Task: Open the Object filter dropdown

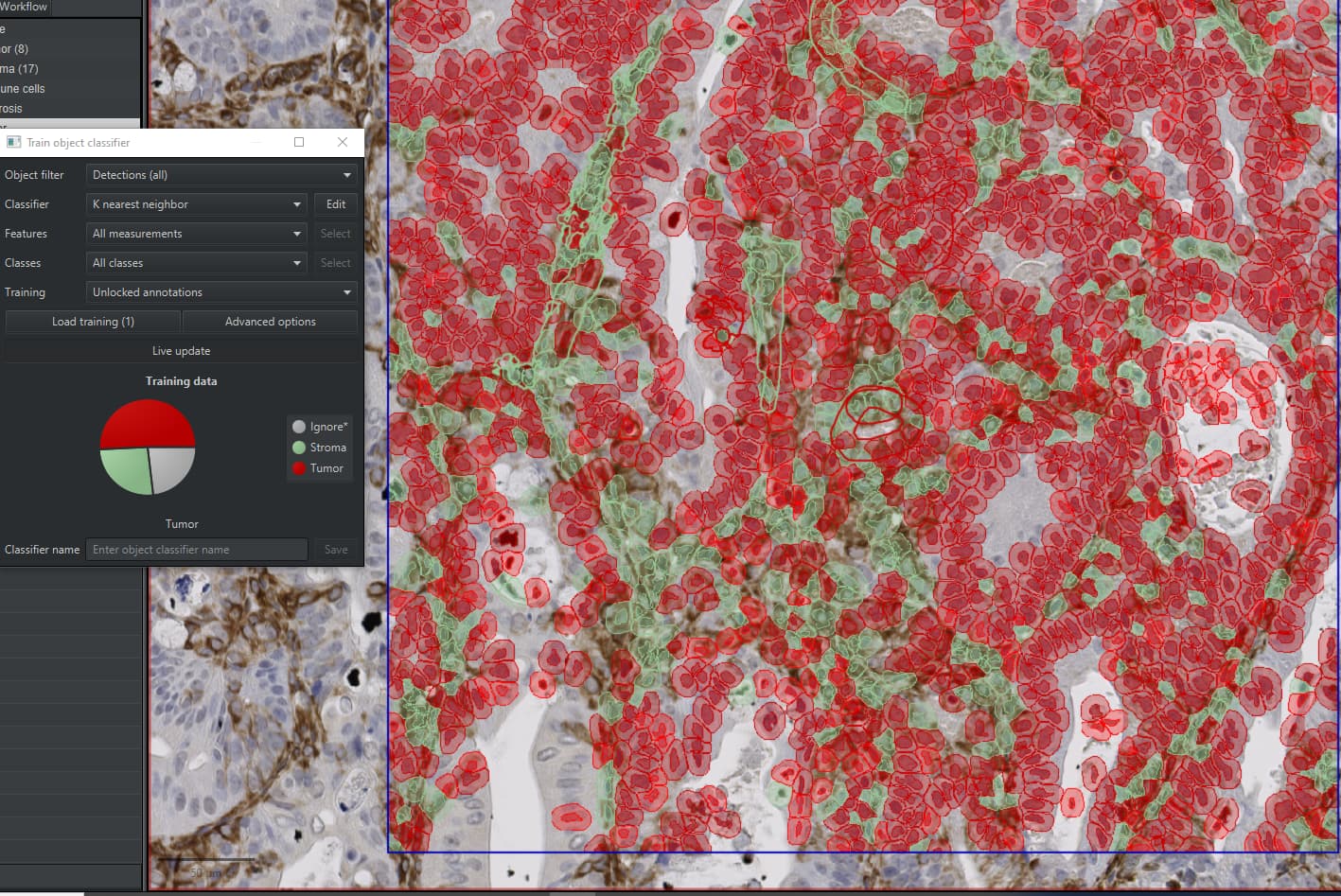Action: [221, 175]
